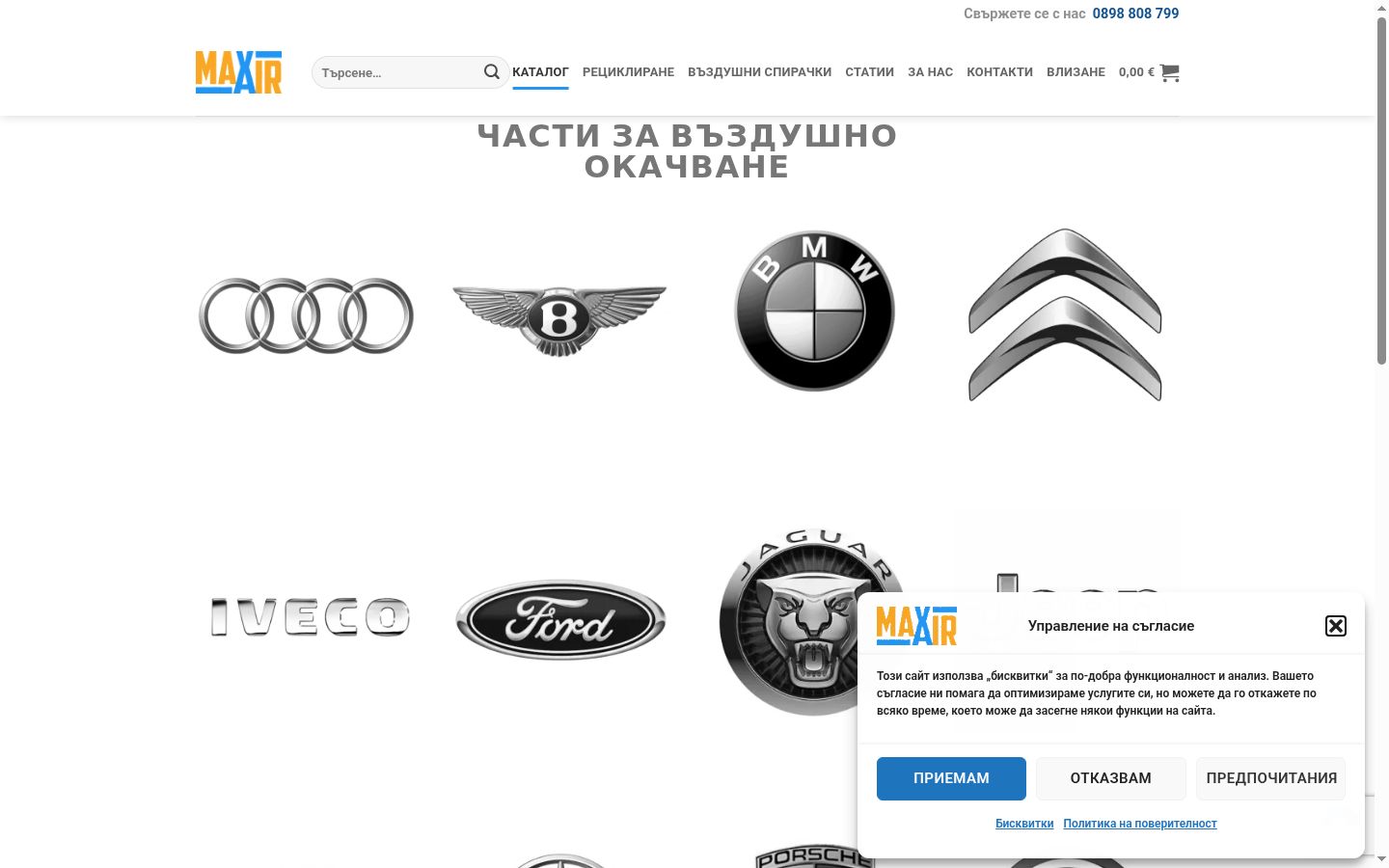The height and width of the screenshot is (868, 1389).
Task: Select the Iveco brand logo
Action: click(x=310, y=617)
